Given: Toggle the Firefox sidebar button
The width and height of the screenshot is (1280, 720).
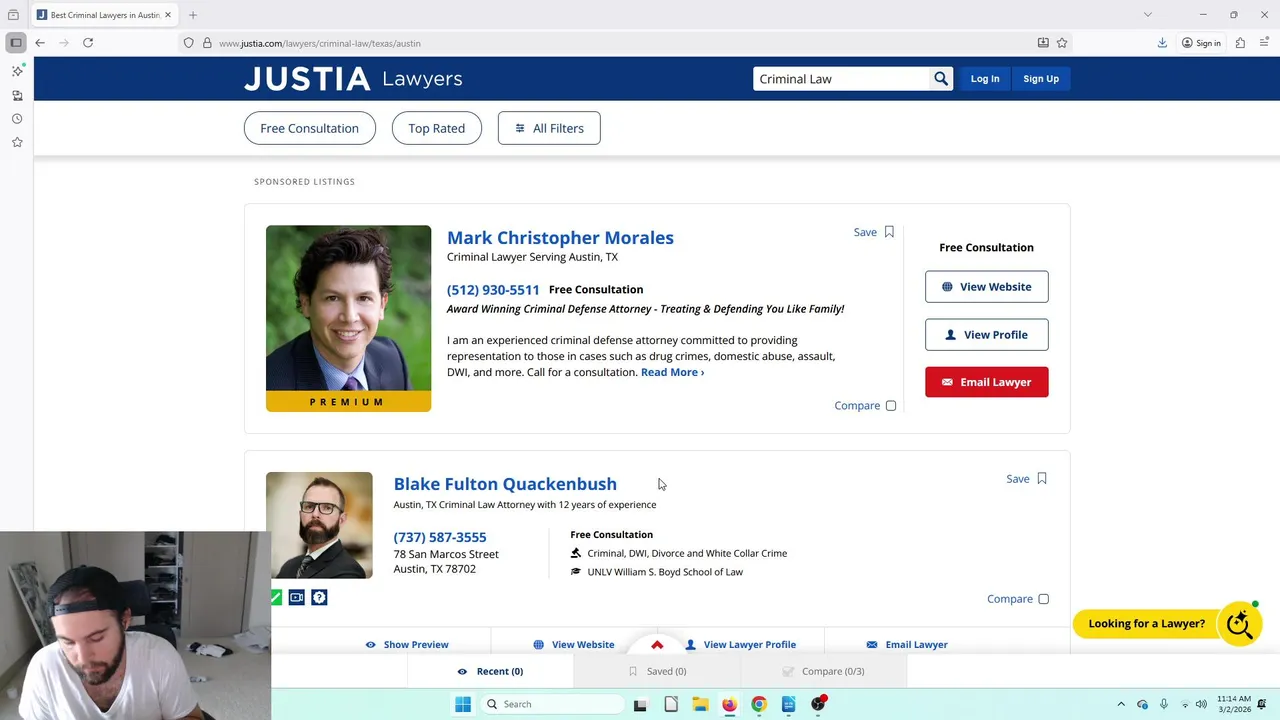Looking at the screenshot, I should [x=16, y=43].
